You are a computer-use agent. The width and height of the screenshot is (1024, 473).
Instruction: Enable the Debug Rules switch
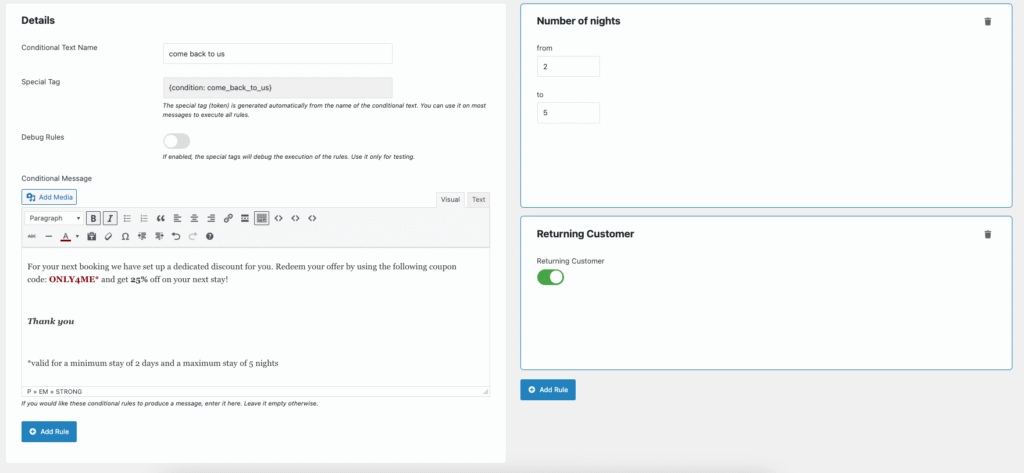[176, 141]
